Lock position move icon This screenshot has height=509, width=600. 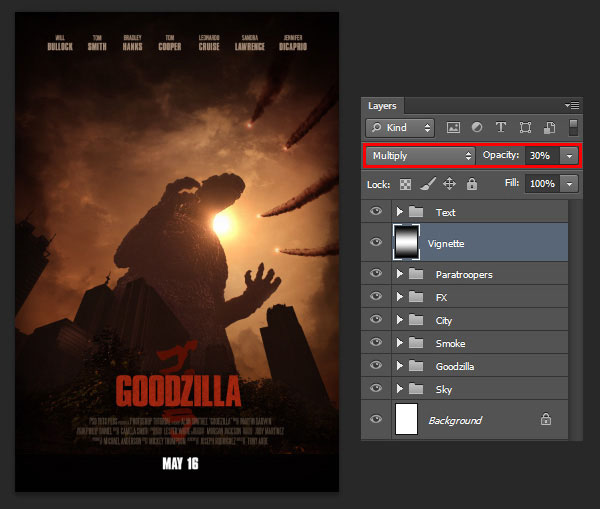(449, 184)
